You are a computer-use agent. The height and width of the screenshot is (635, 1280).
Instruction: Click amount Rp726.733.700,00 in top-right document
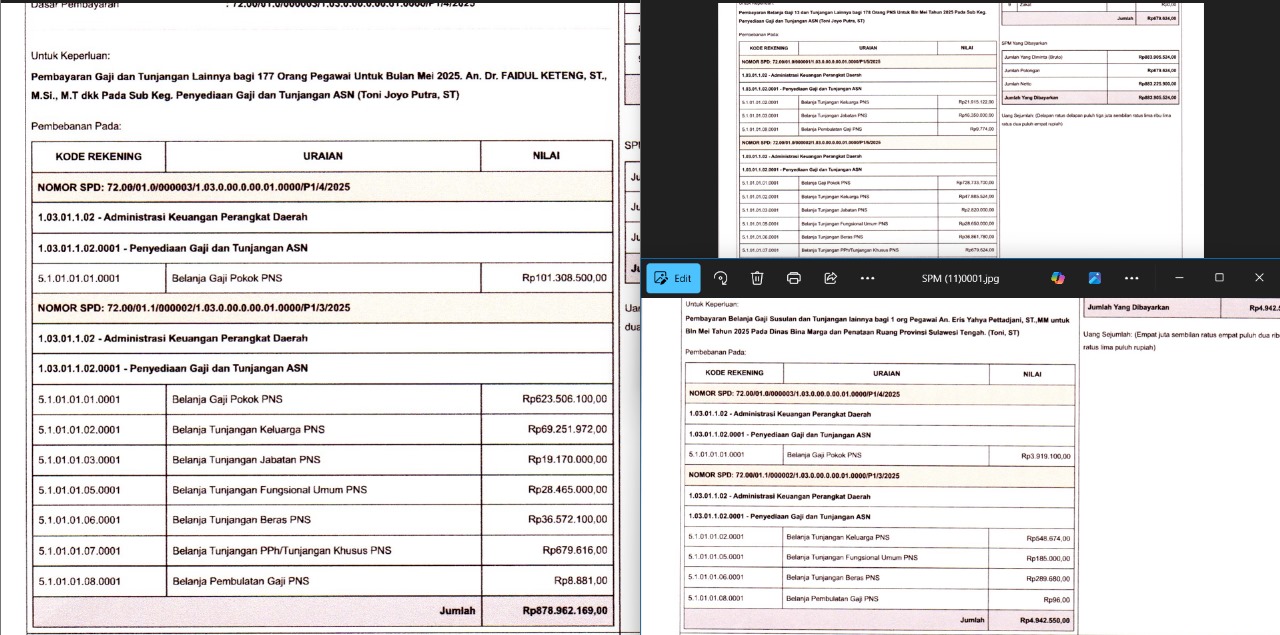pyautogui.click(x=976, y=183)
